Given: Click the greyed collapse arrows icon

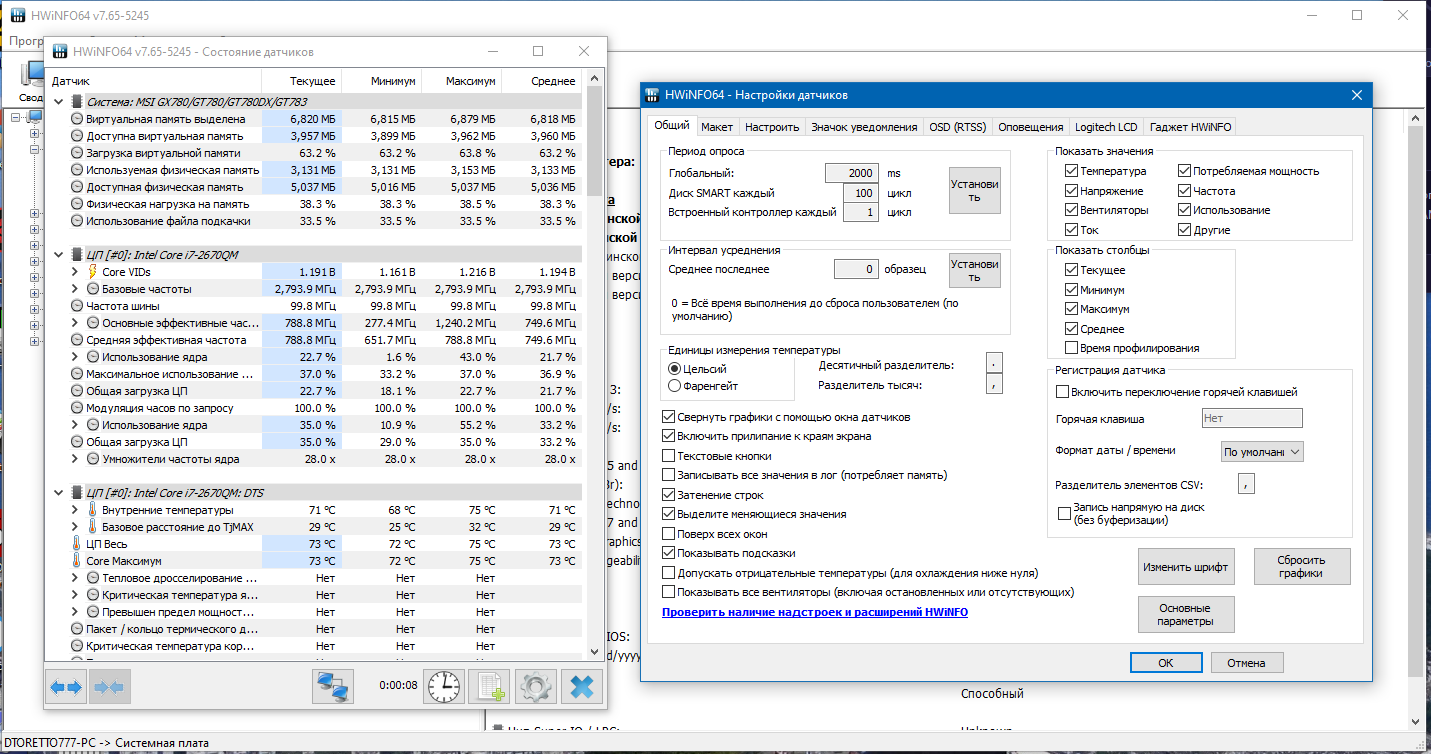Looking at the screenshot, I should 110,687.
